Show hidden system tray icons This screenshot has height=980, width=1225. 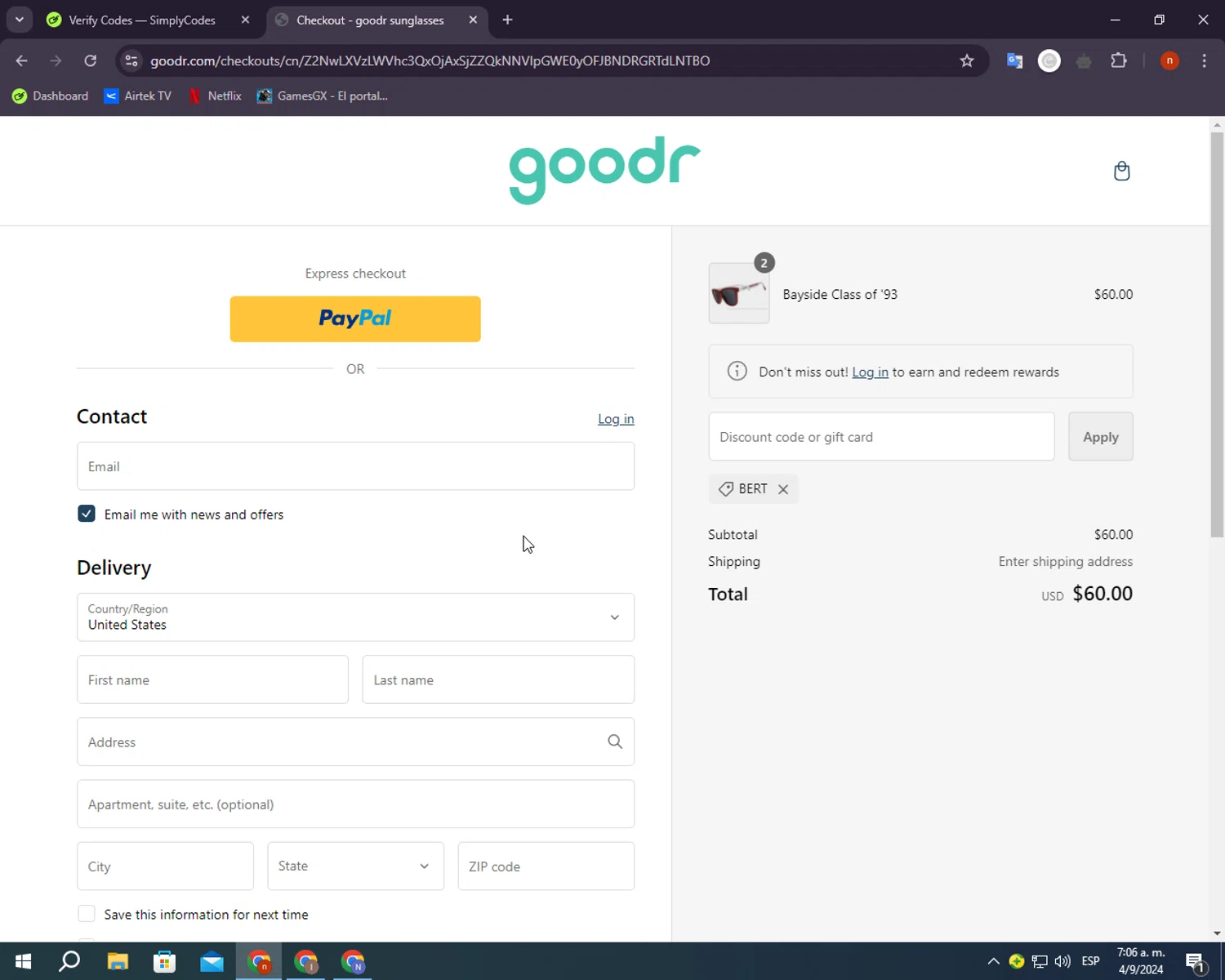tap(993, 961)
